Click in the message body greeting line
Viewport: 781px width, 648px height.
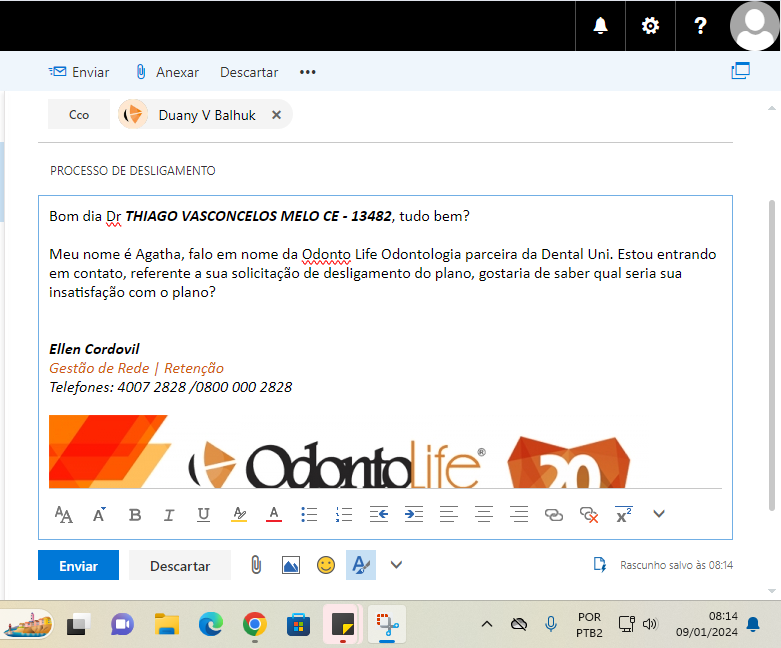tap(259, 216)
